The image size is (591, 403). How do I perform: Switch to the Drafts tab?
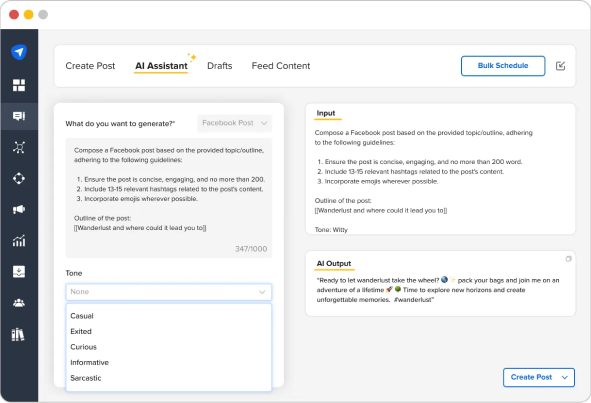pos(220,66)
